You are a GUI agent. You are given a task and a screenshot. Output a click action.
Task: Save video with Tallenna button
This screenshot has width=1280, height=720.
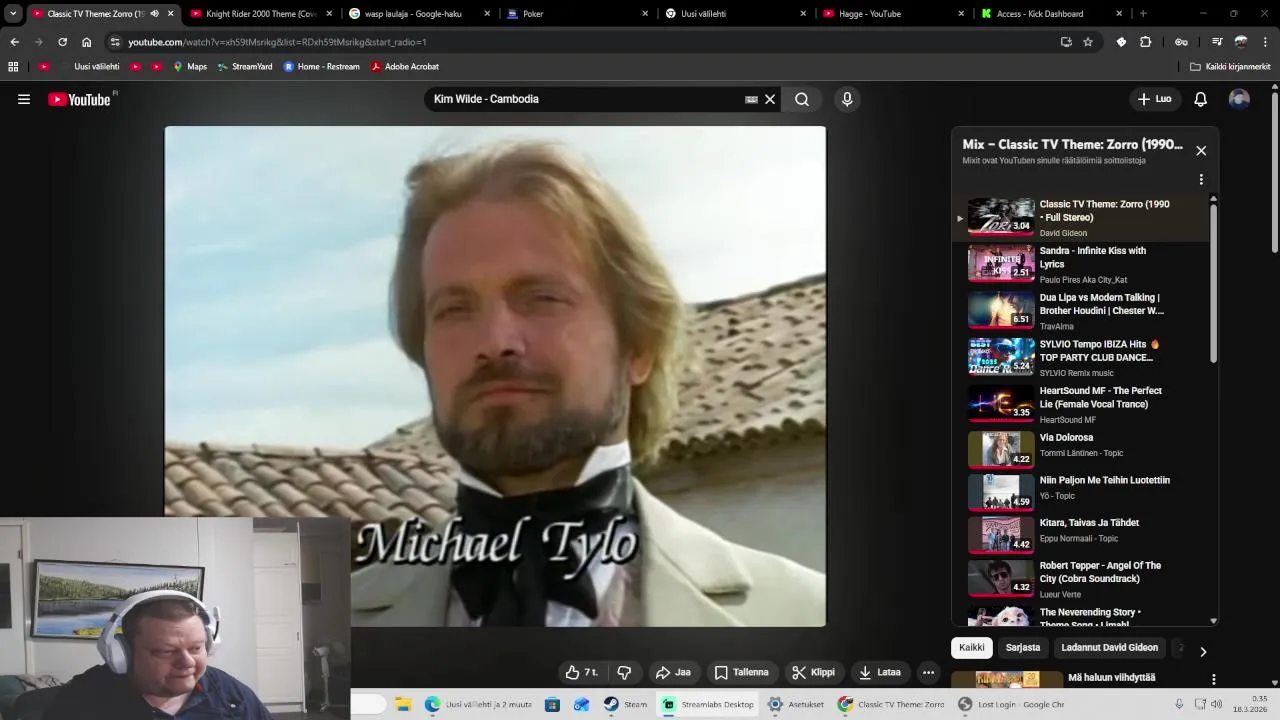[742, 672]
